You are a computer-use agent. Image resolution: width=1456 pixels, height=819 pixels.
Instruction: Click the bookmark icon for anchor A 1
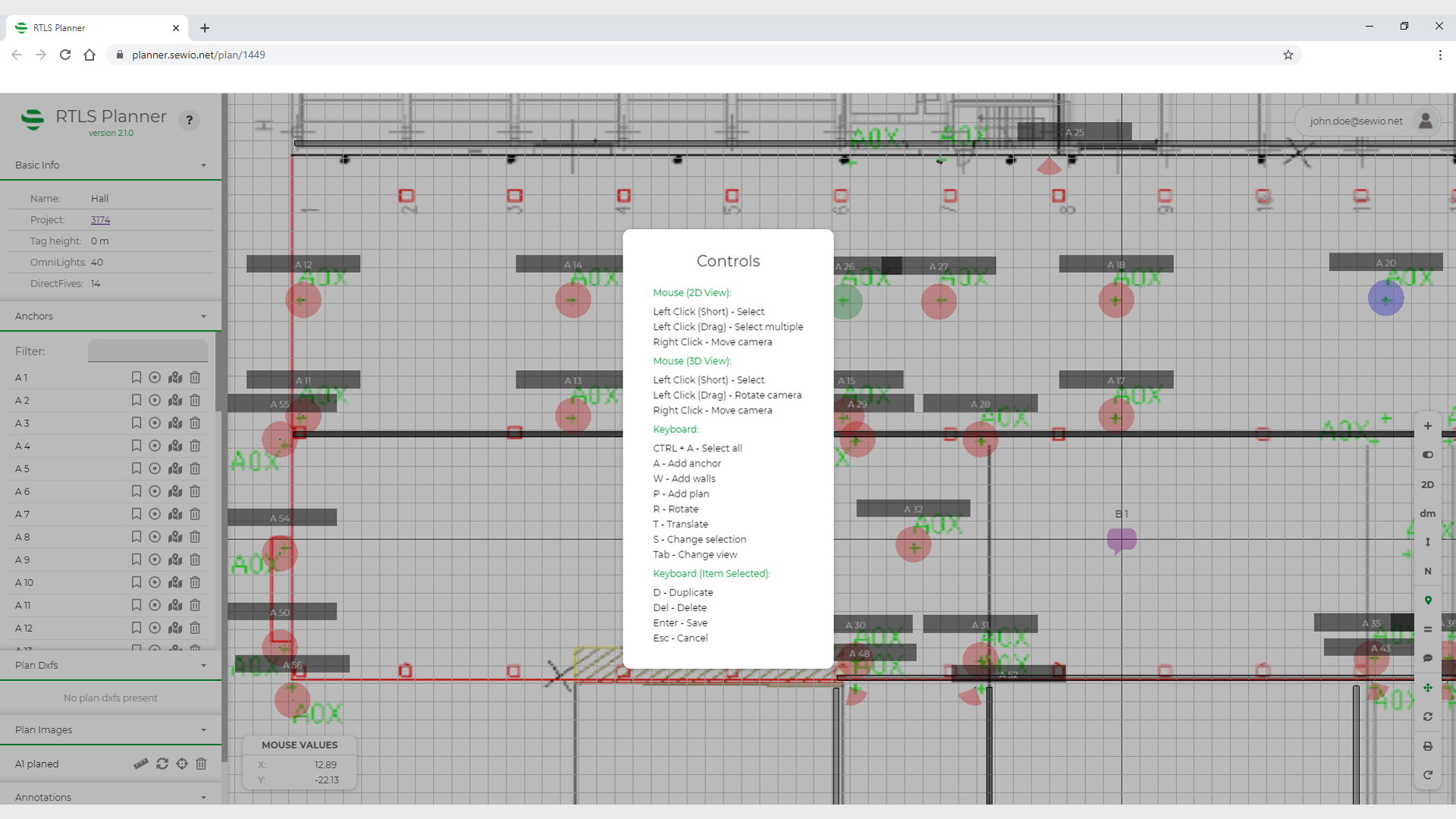coord(136,378)
